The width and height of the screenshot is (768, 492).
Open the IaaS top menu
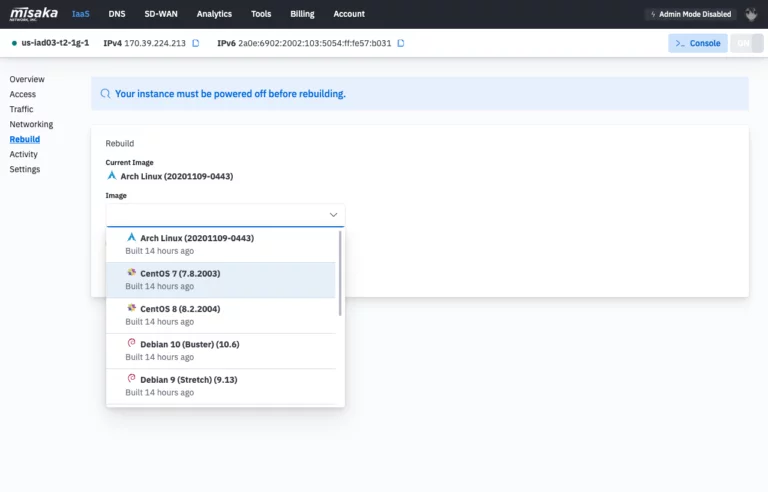[x=81, y=14]
